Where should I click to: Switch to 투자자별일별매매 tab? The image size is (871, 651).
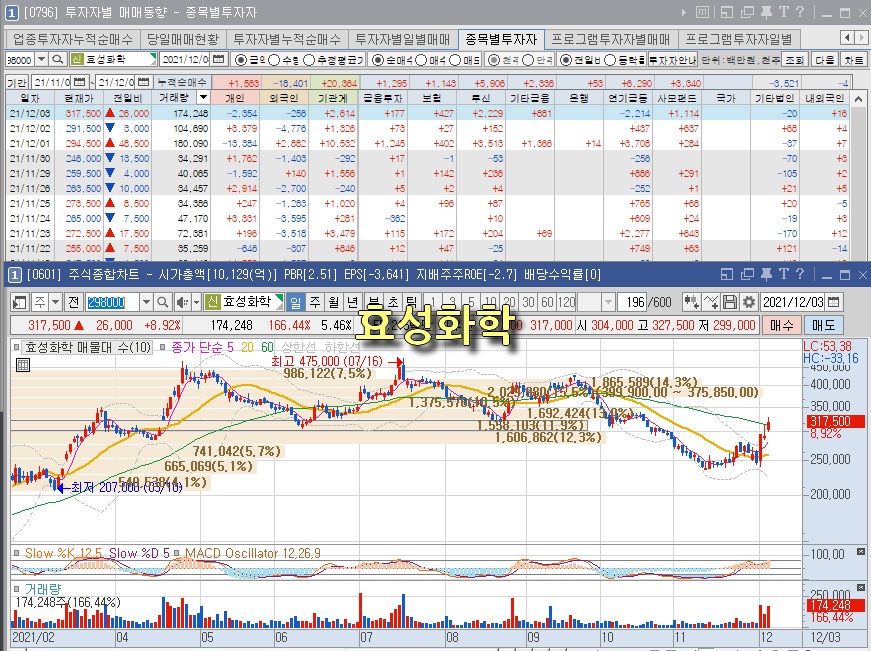click(403, 39)
